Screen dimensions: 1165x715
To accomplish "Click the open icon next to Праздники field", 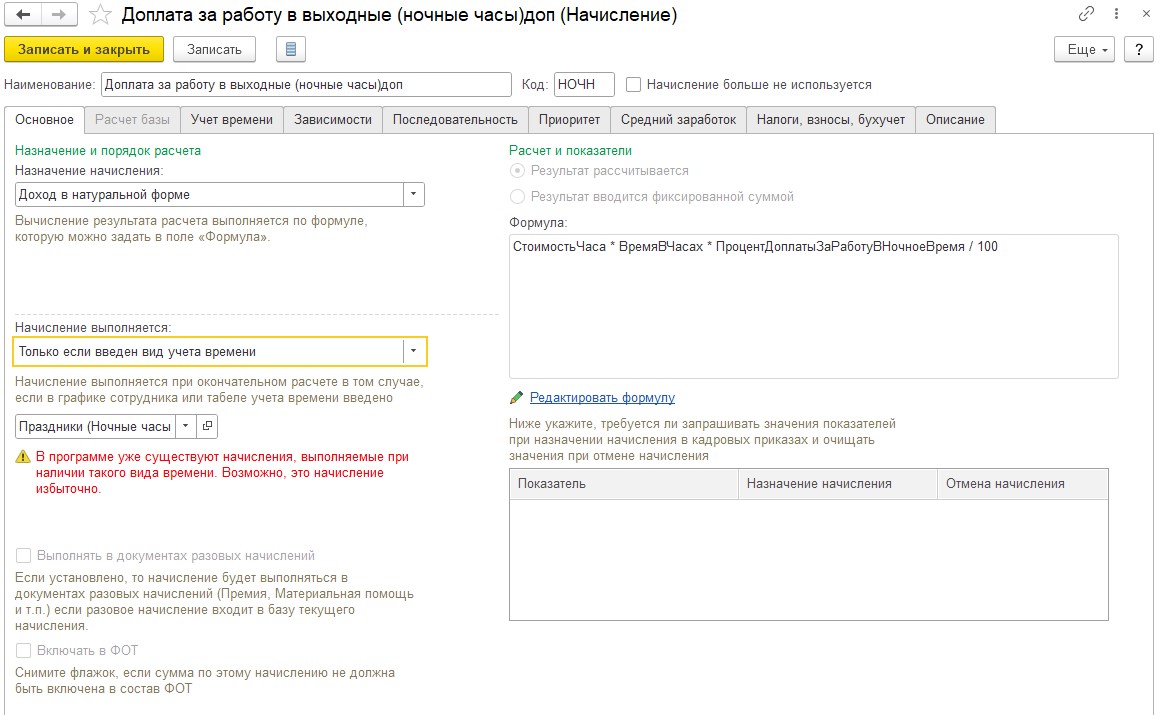I will click(208, 426).
